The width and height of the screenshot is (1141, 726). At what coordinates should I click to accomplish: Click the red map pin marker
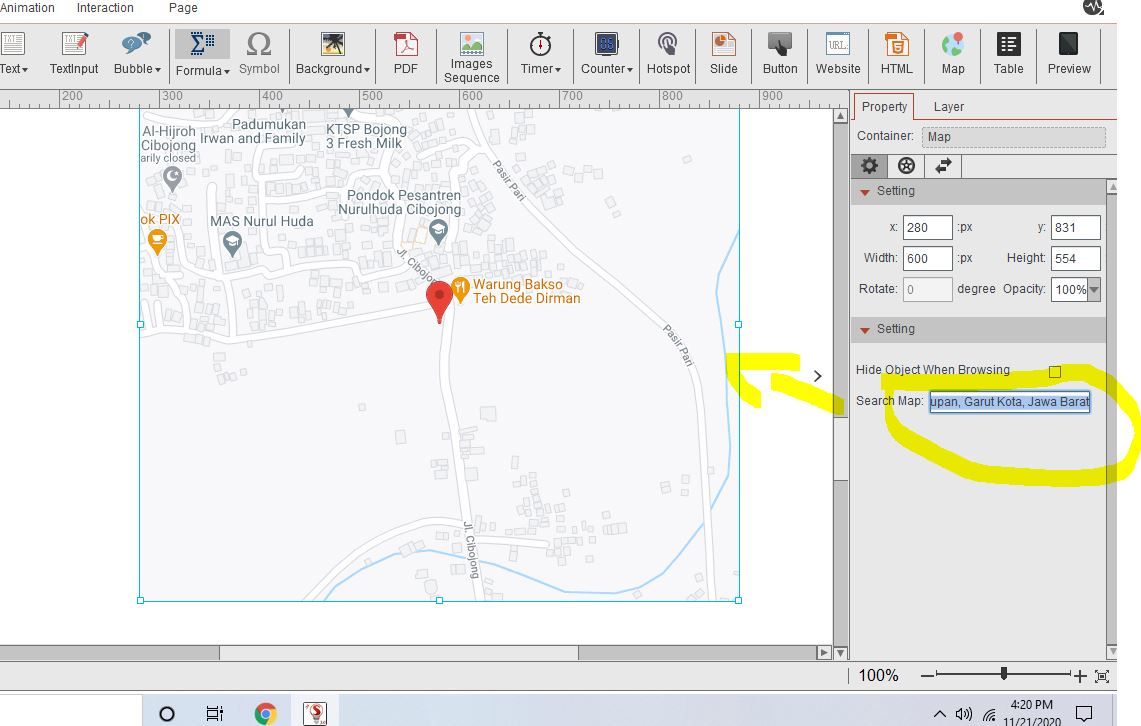point(439,301)
